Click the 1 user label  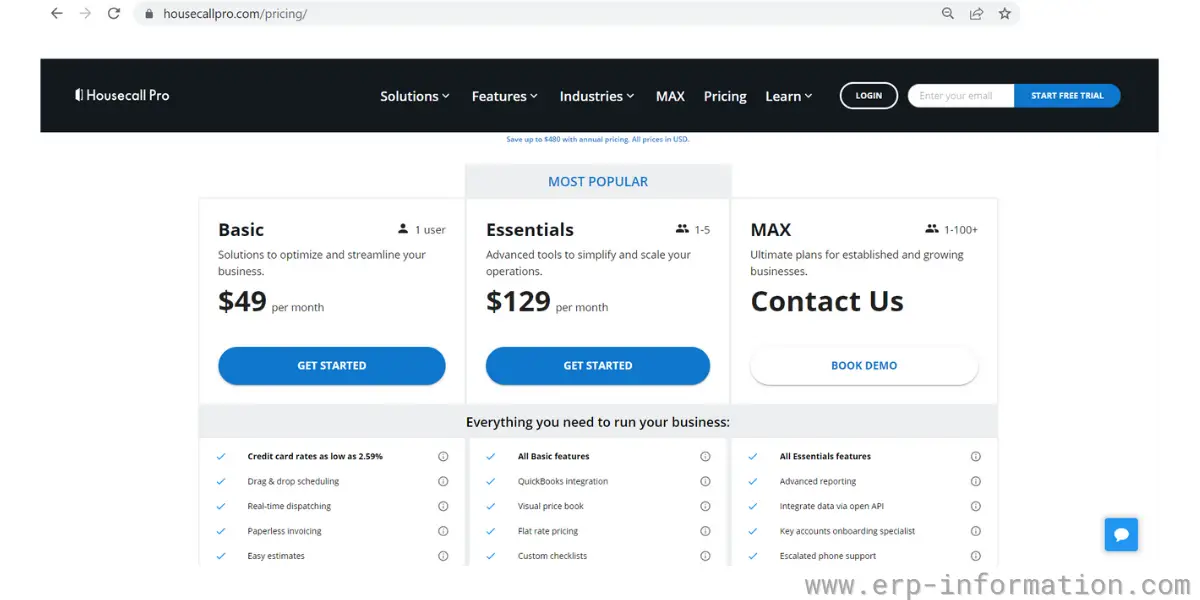pos(422,230)
